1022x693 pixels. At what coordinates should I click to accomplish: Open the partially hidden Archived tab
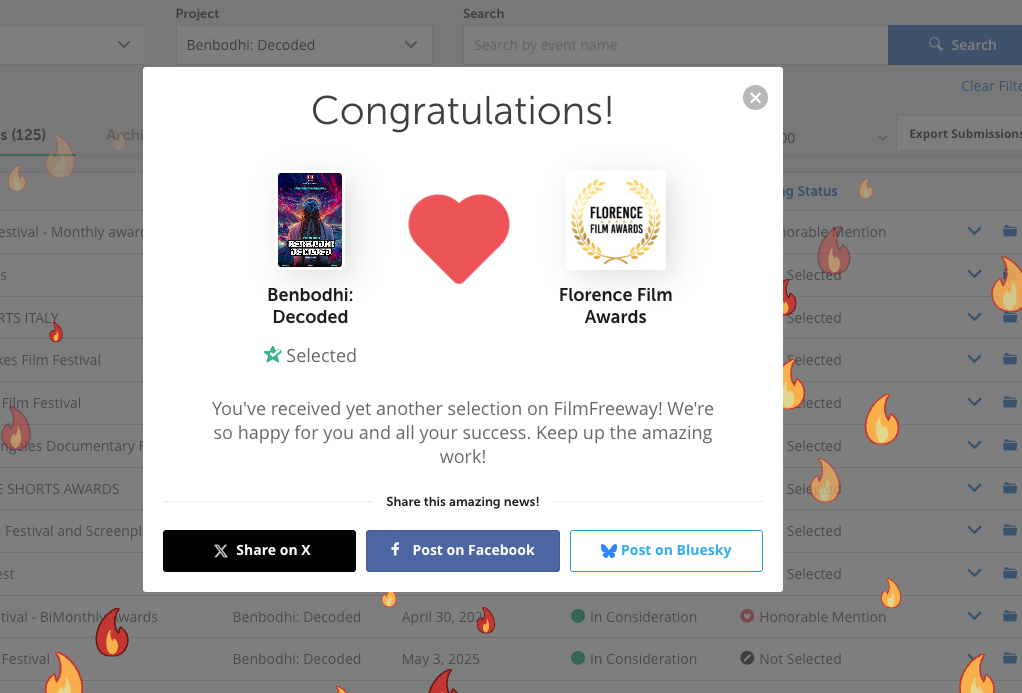tap(124, 135)
